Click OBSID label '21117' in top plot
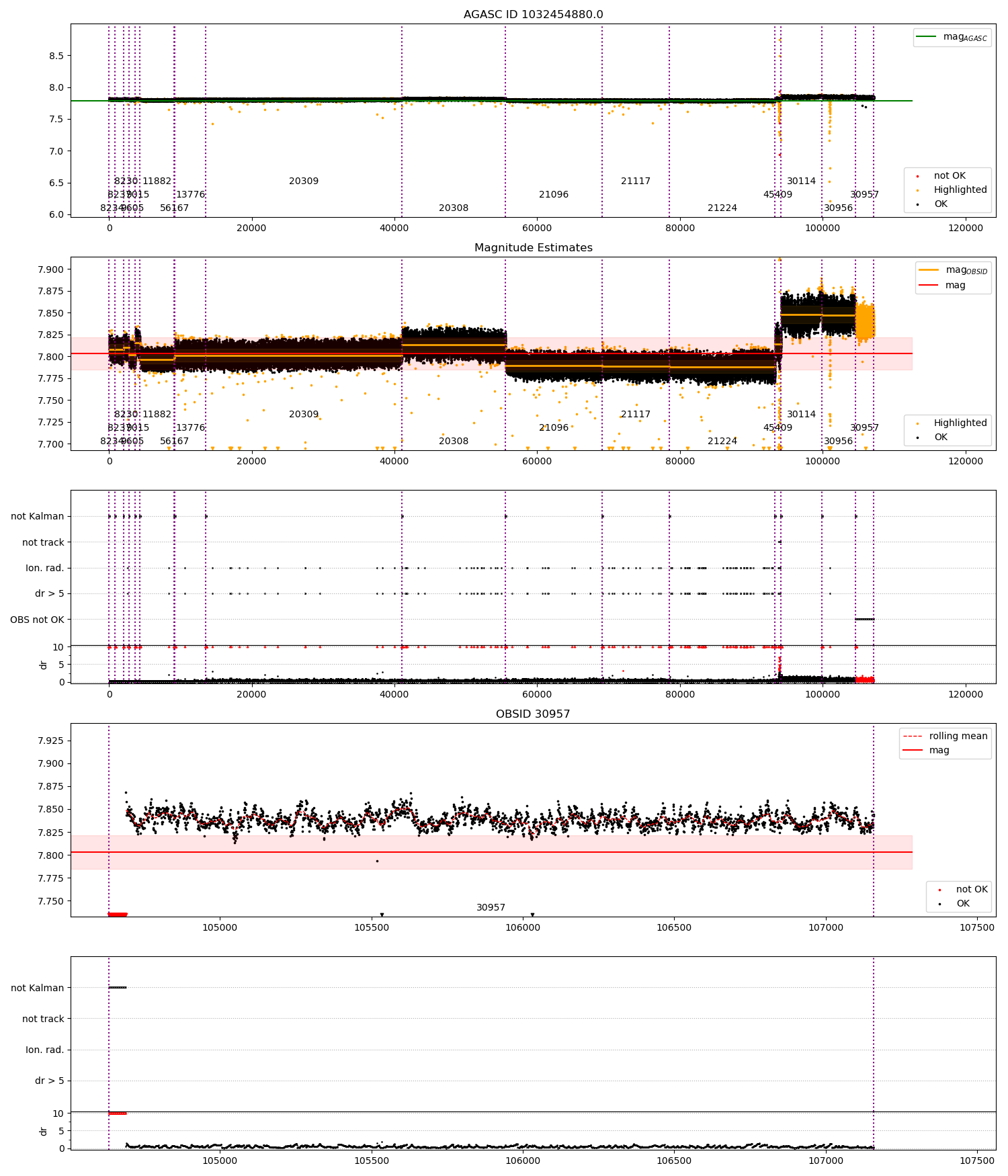Screen dimensions: 1008x1176 [636, 181]
